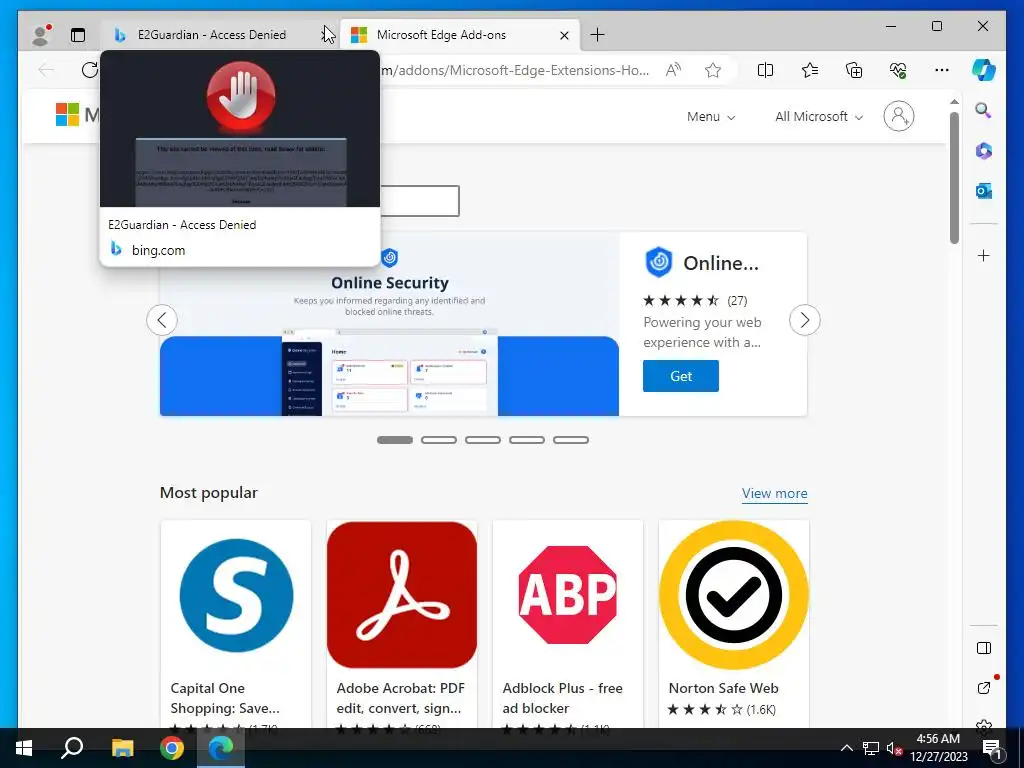Click bing.com in tab preview
Image resolution: width=1024 pixels, height=768 pixels.
coord(158,250)
